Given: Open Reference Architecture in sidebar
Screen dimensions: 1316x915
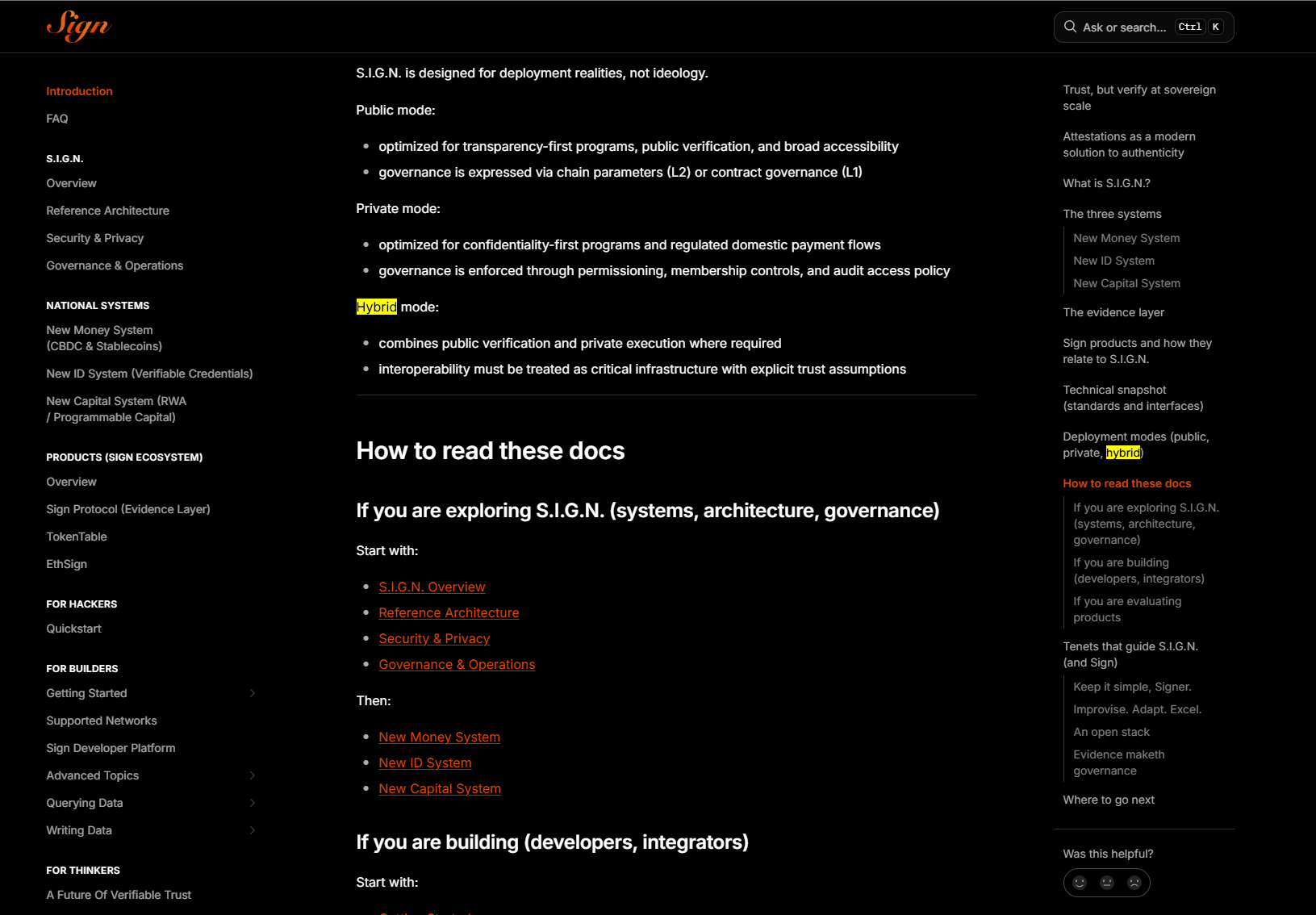Looking at the screenshot, I should pos(107,211).
